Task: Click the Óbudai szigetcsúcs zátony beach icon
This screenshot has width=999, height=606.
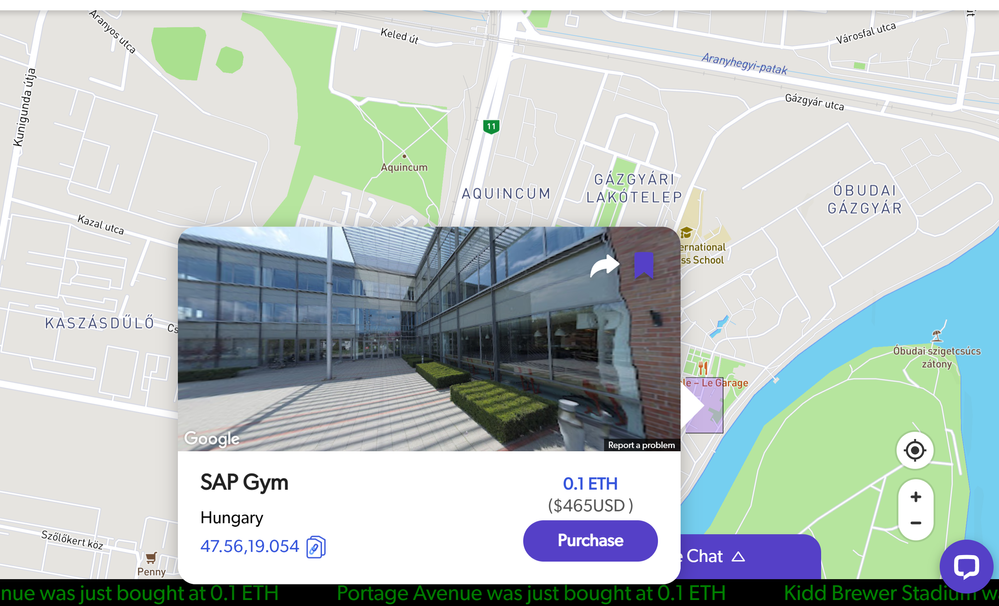Action: 937,336
